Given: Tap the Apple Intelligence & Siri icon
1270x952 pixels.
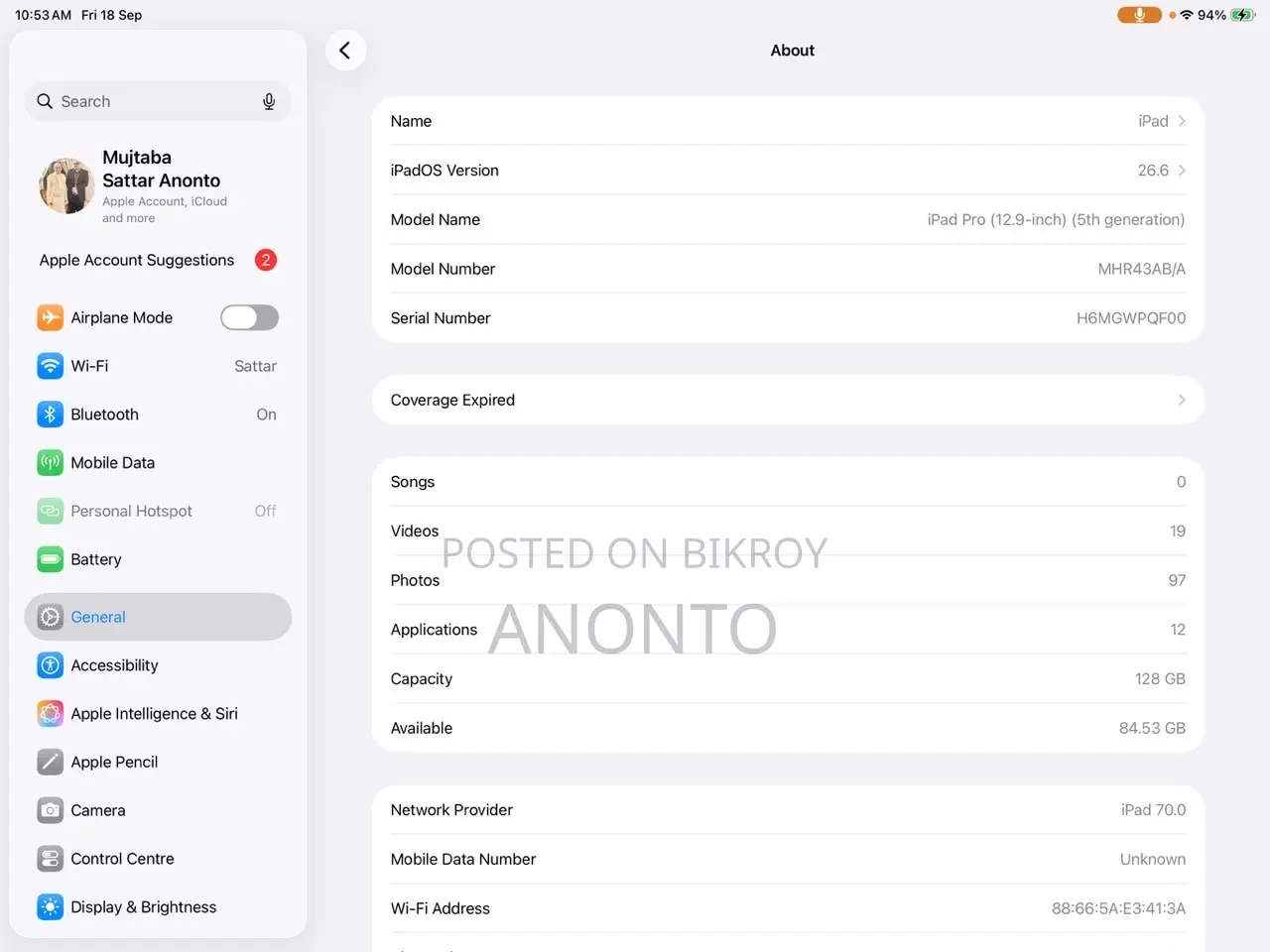Looking at the screenshot, I should (50, 714).
